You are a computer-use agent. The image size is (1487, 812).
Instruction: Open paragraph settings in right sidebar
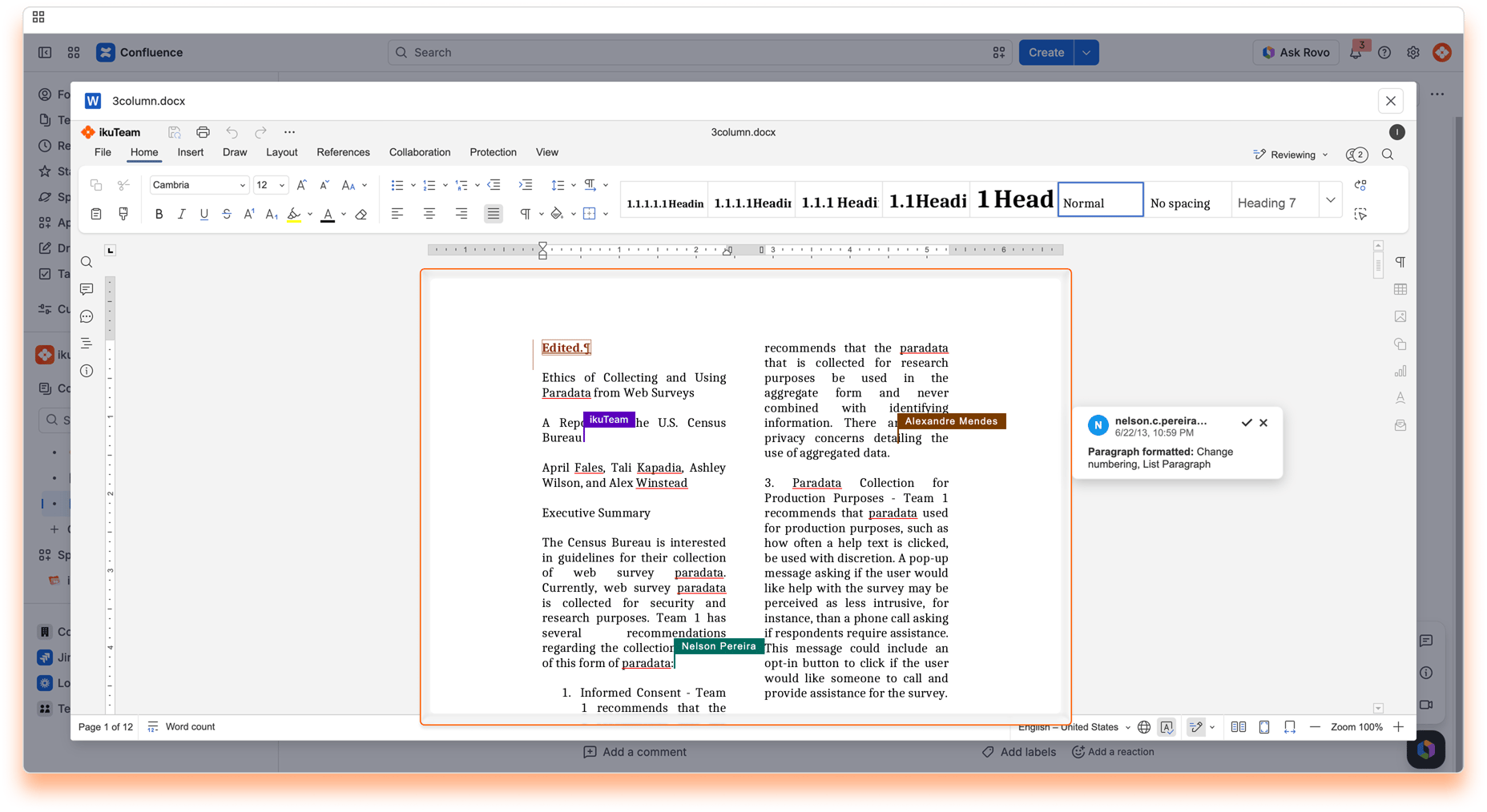pyautogui.click(x=1400, y=262)
